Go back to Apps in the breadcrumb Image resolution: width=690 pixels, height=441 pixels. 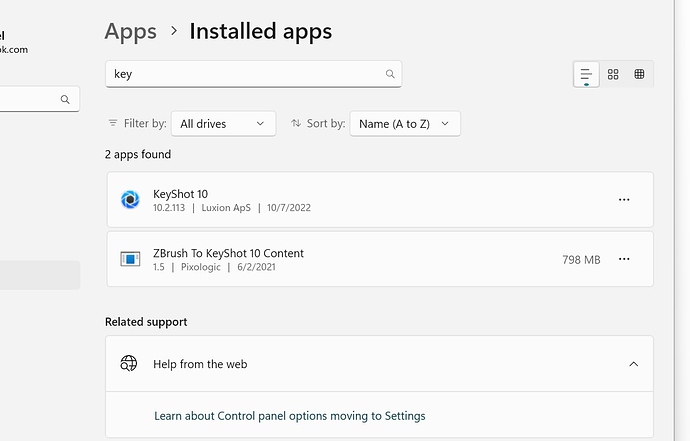click(x=131, y=32)
